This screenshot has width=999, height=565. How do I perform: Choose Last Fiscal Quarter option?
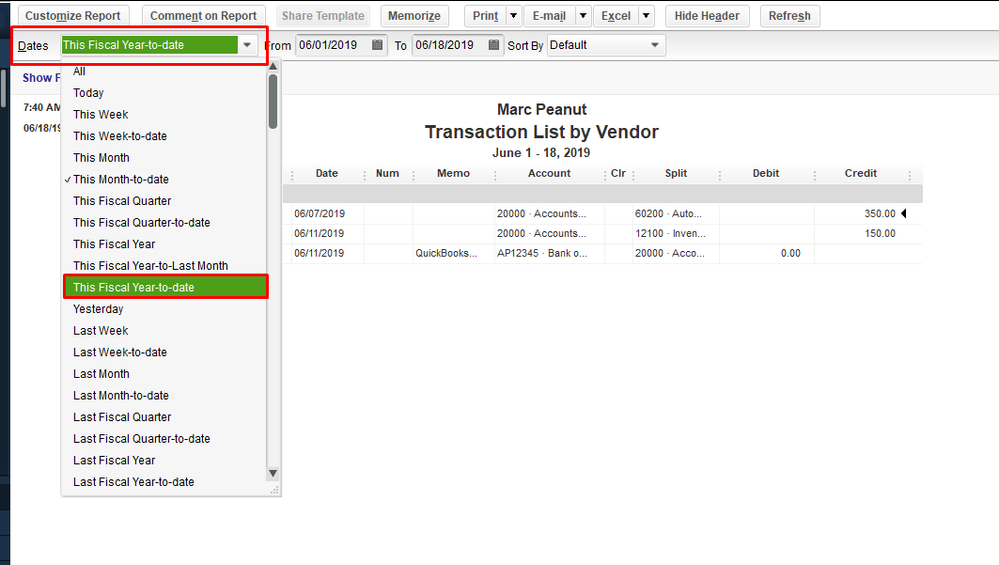pos(164,417)
